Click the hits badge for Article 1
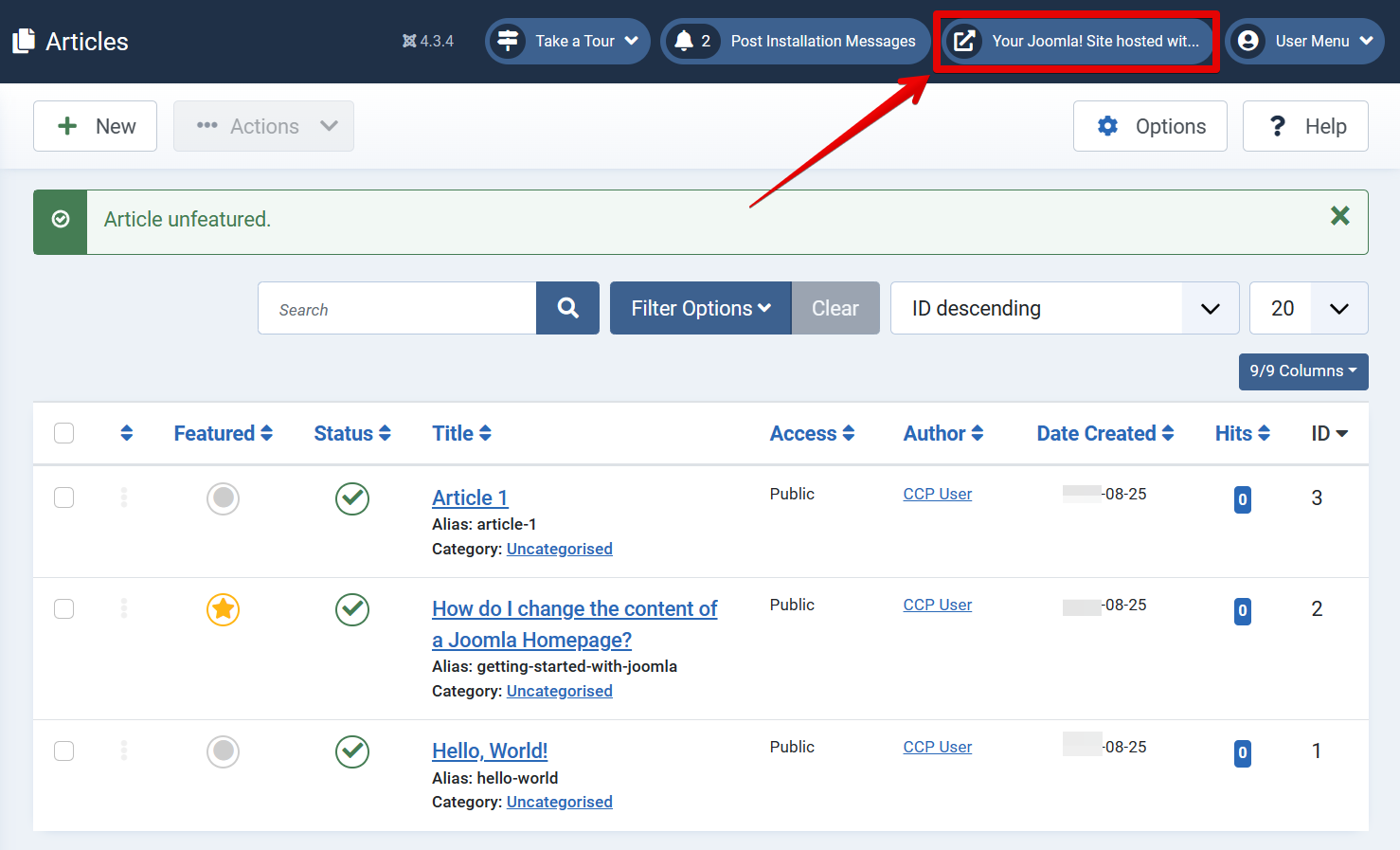Image resolution: width=1400 pixels, height=850 pixels. (x=1242, y=499)
